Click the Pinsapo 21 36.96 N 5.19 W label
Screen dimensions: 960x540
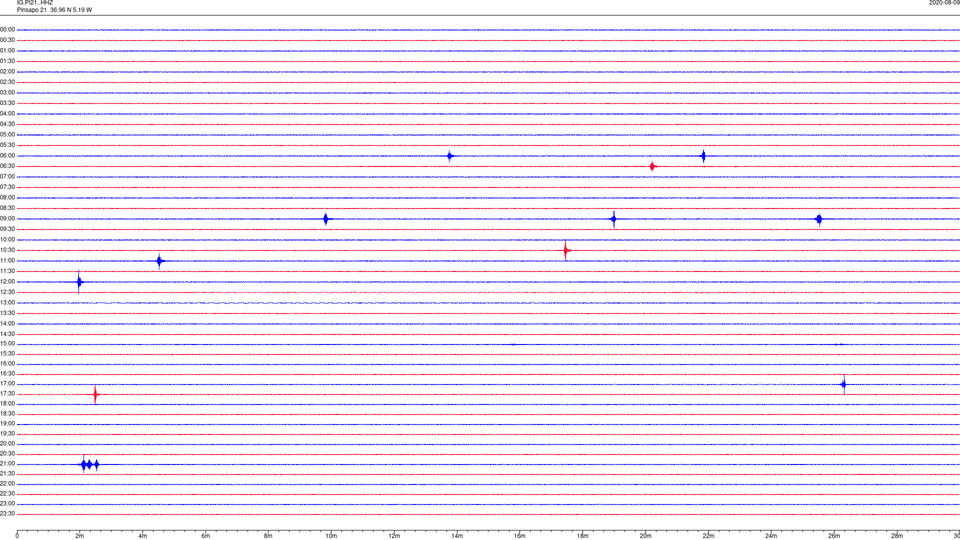tap(54, 10)
